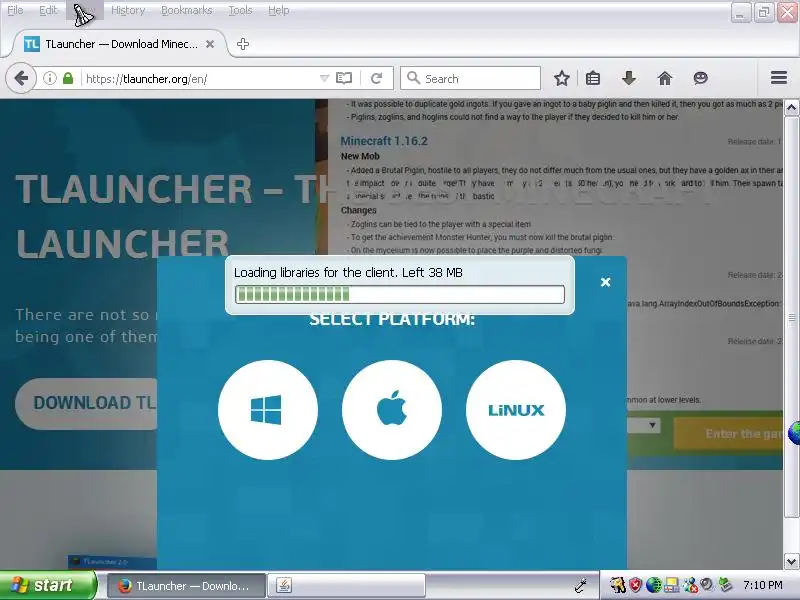Click the network computers tray icon
Image resolution: width=800 pixels, height=600 pixels.
[690, 585]
